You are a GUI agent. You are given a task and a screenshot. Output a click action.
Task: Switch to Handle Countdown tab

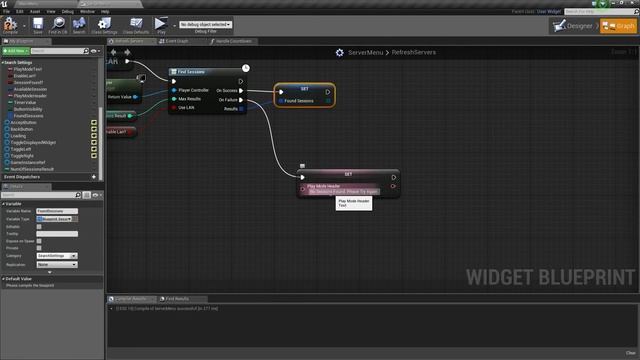pos(233,41)
